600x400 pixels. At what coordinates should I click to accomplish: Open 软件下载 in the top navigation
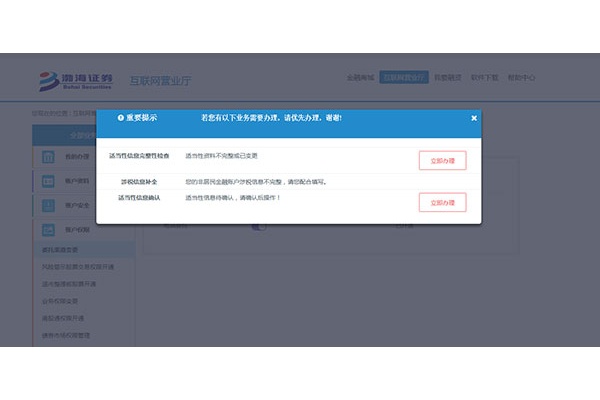(484, 77)
